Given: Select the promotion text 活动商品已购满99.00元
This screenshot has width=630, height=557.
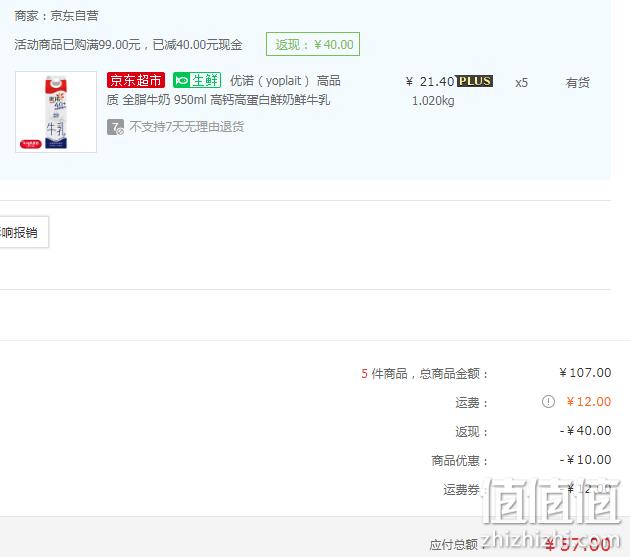Looking at the screenshot, I should click(78, 44).
